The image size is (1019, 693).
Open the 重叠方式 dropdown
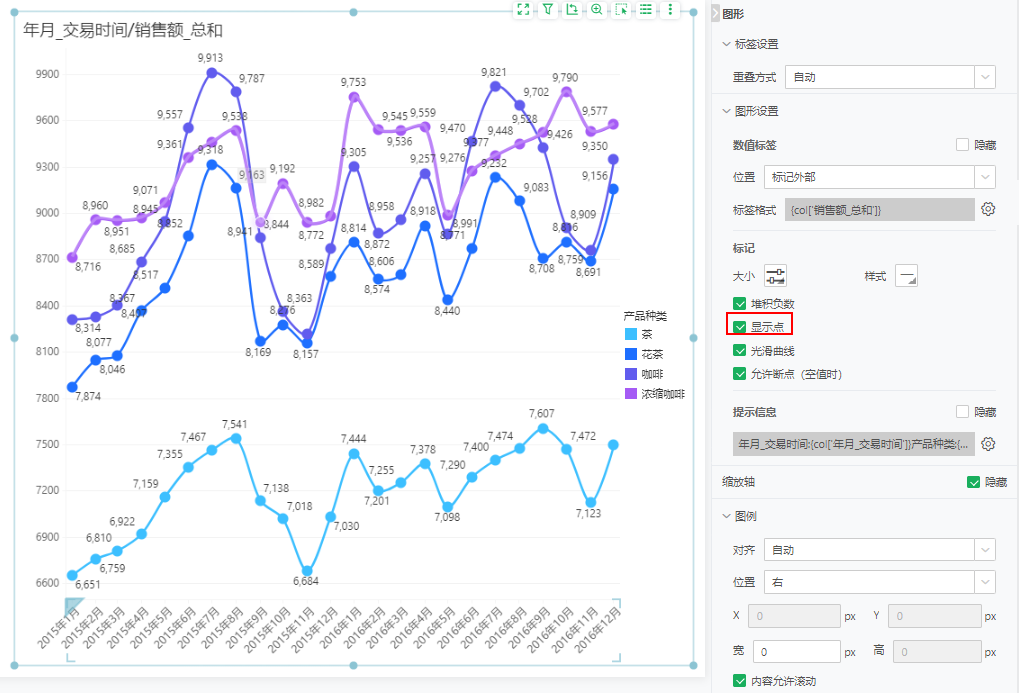[890, 77]
